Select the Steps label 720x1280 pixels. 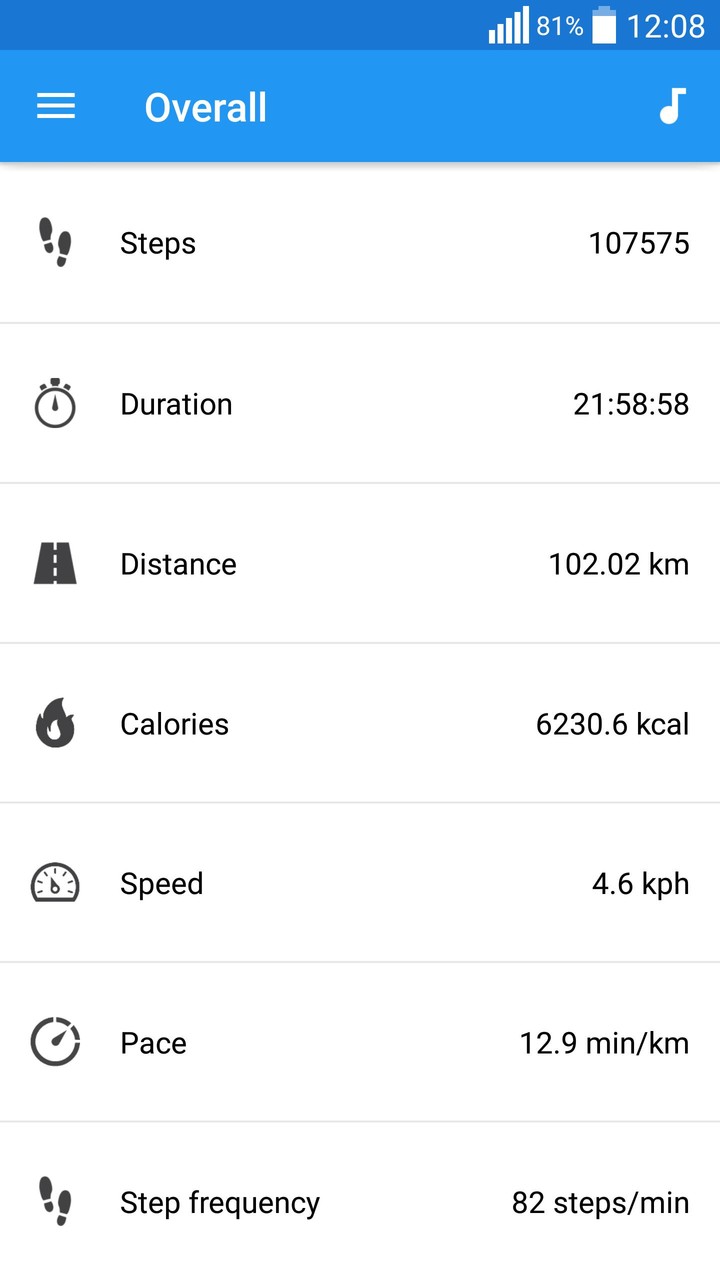click(158, 244)
